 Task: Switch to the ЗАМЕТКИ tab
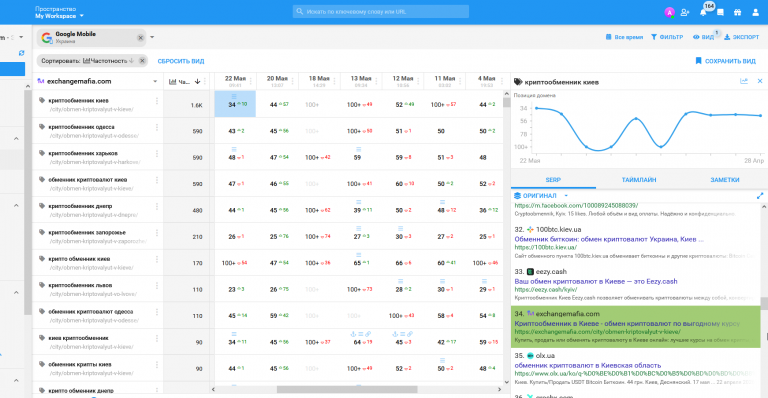[x=724, y=180]
